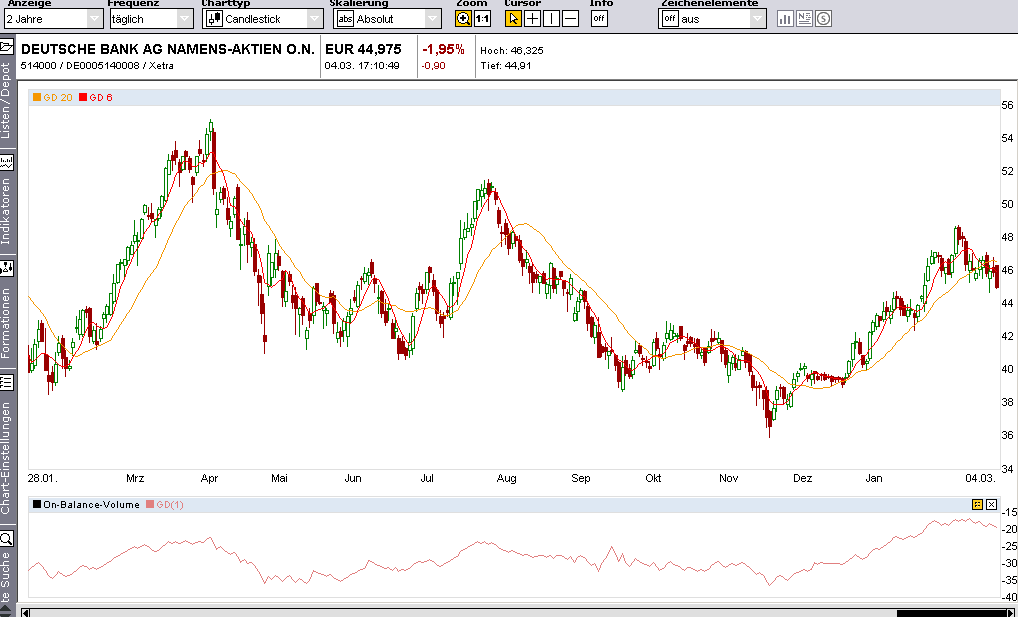This screenshot has height=617, width=1018.
Task: Close the On-Balance-Volume panel
Action: pos(992,505)
